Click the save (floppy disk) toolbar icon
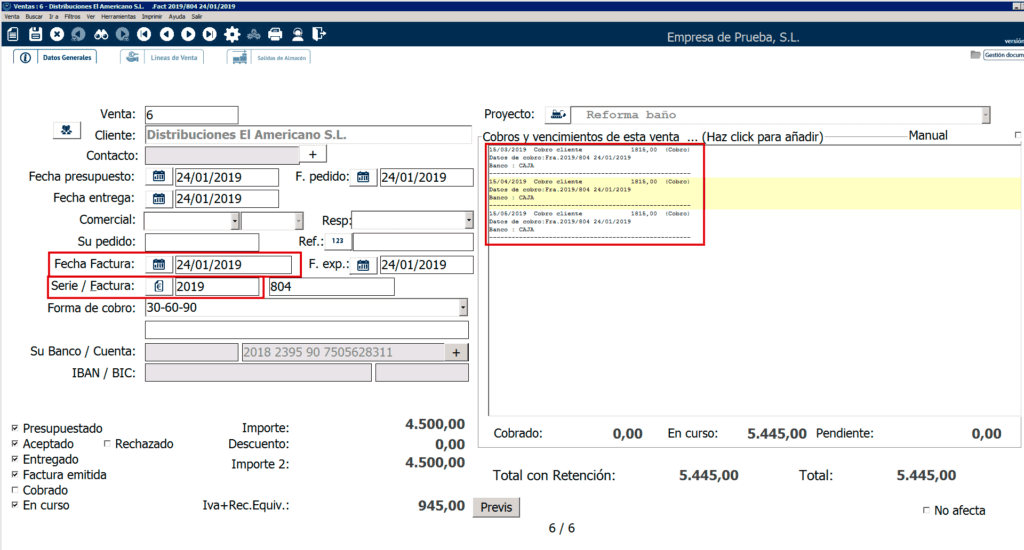Image resolution: width=1024 pixels, height=550 pixels. (x=35, y=34)
